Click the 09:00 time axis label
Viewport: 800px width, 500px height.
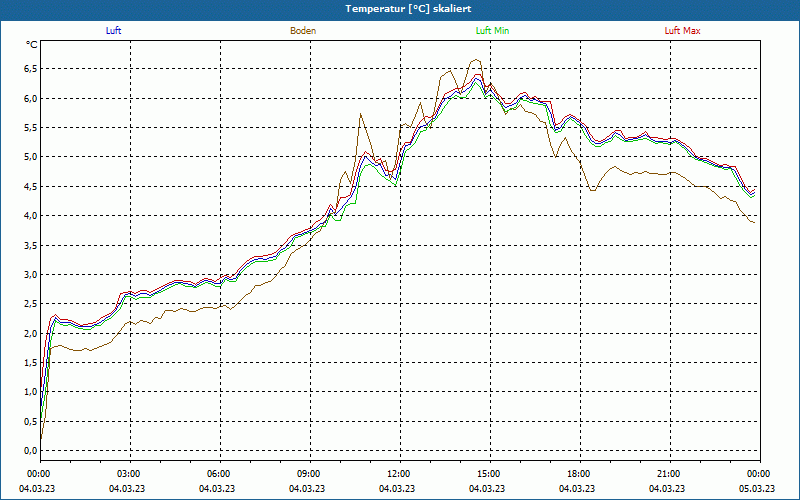(308, 474)
